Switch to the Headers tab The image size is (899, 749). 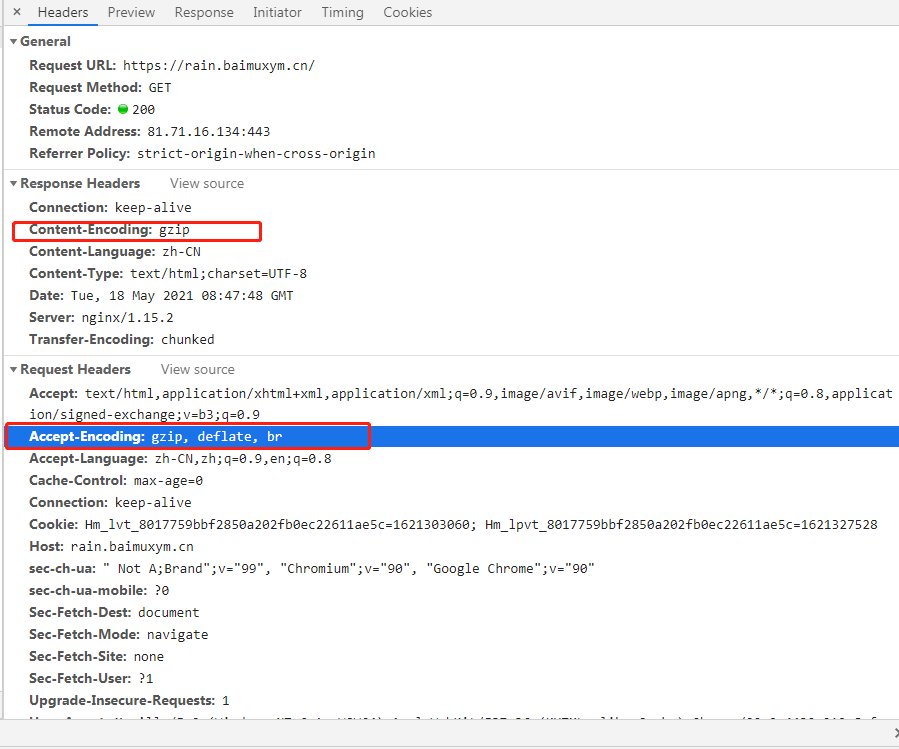62,12
